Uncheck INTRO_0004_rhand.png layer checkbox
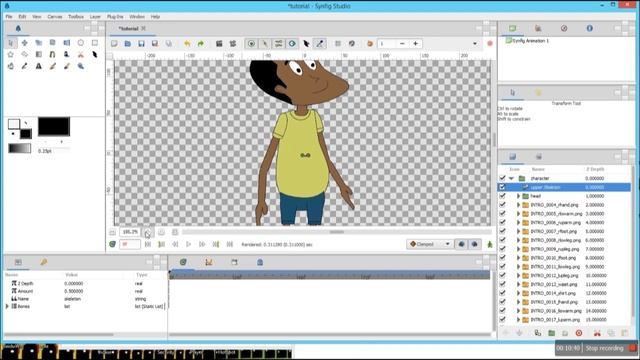640x360 pixels. click(502, 205)
